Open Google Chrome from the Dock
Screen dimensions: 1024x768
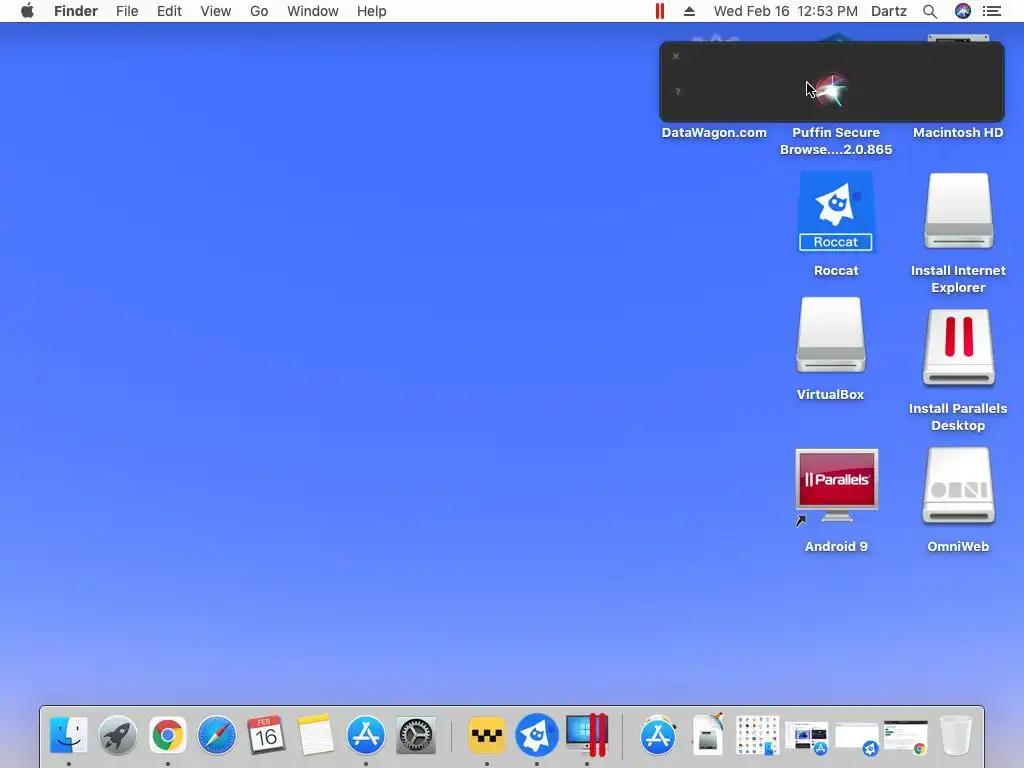168,735
